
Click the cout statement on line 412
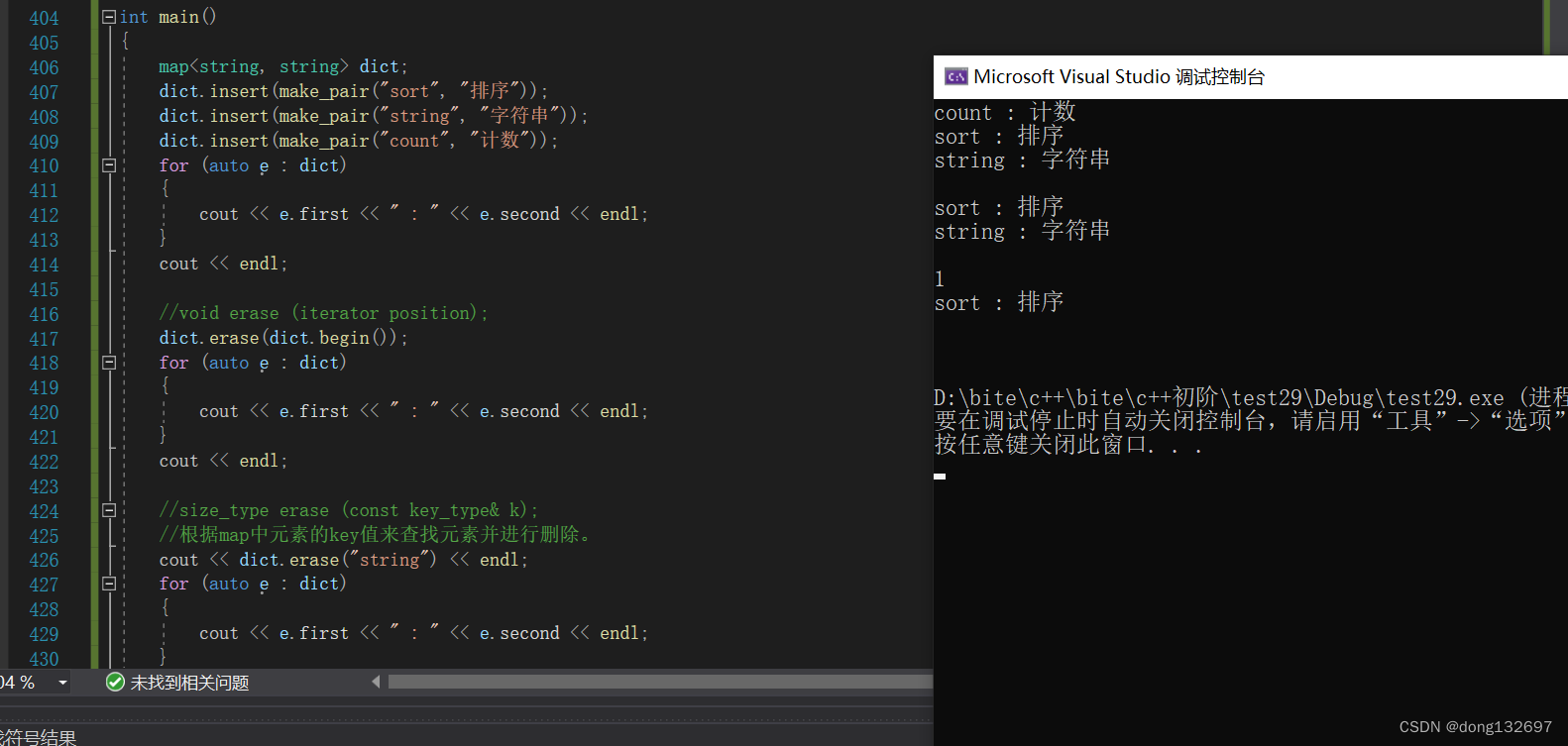pyautogui.click(x=423, y=214)
